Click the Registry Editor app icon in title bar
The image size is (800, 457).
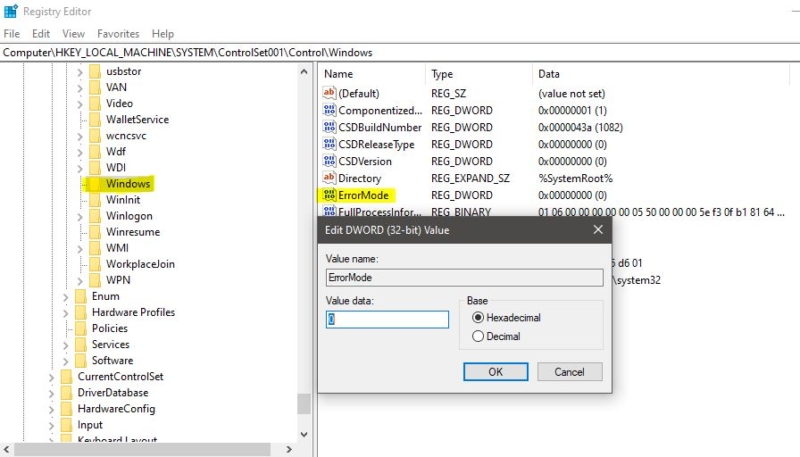[x=11, y=11]
